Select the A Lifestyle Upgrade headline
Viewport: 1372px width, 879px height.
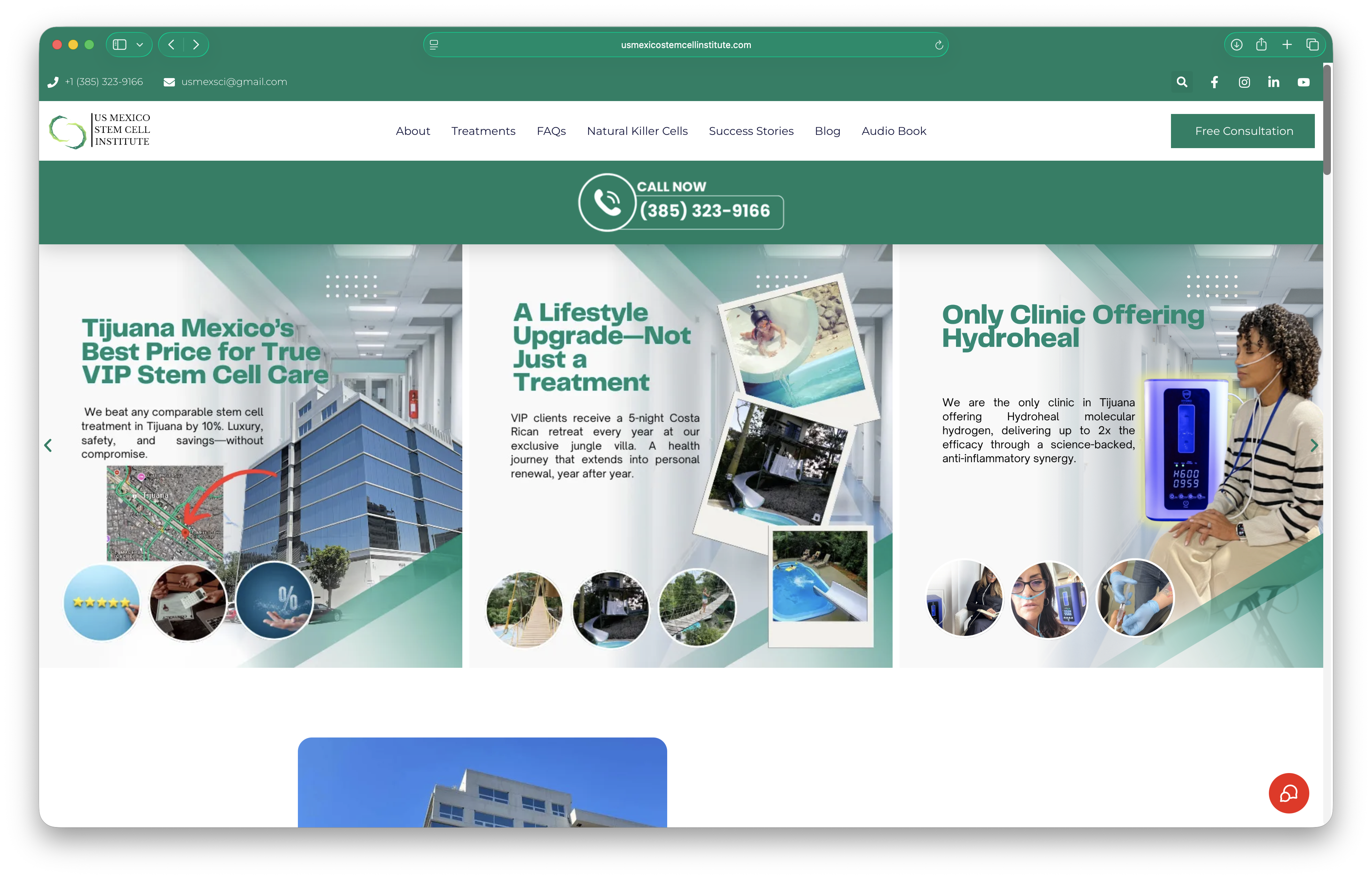pyautogui.click(x=601, y=347)
